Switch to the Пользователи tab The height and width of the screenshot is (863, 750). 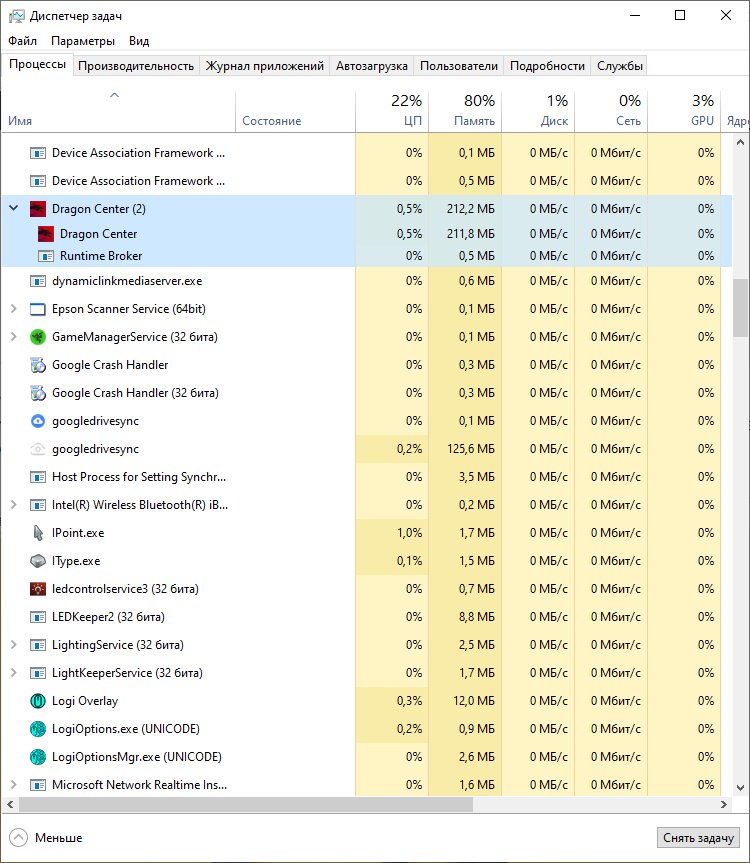coord(459,66)
